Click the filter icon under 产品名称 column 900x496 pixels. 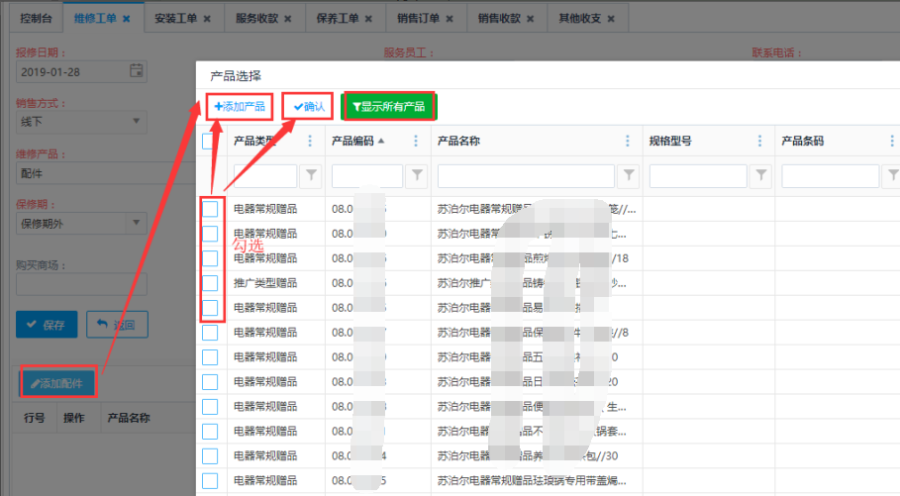tap(628, 176)
